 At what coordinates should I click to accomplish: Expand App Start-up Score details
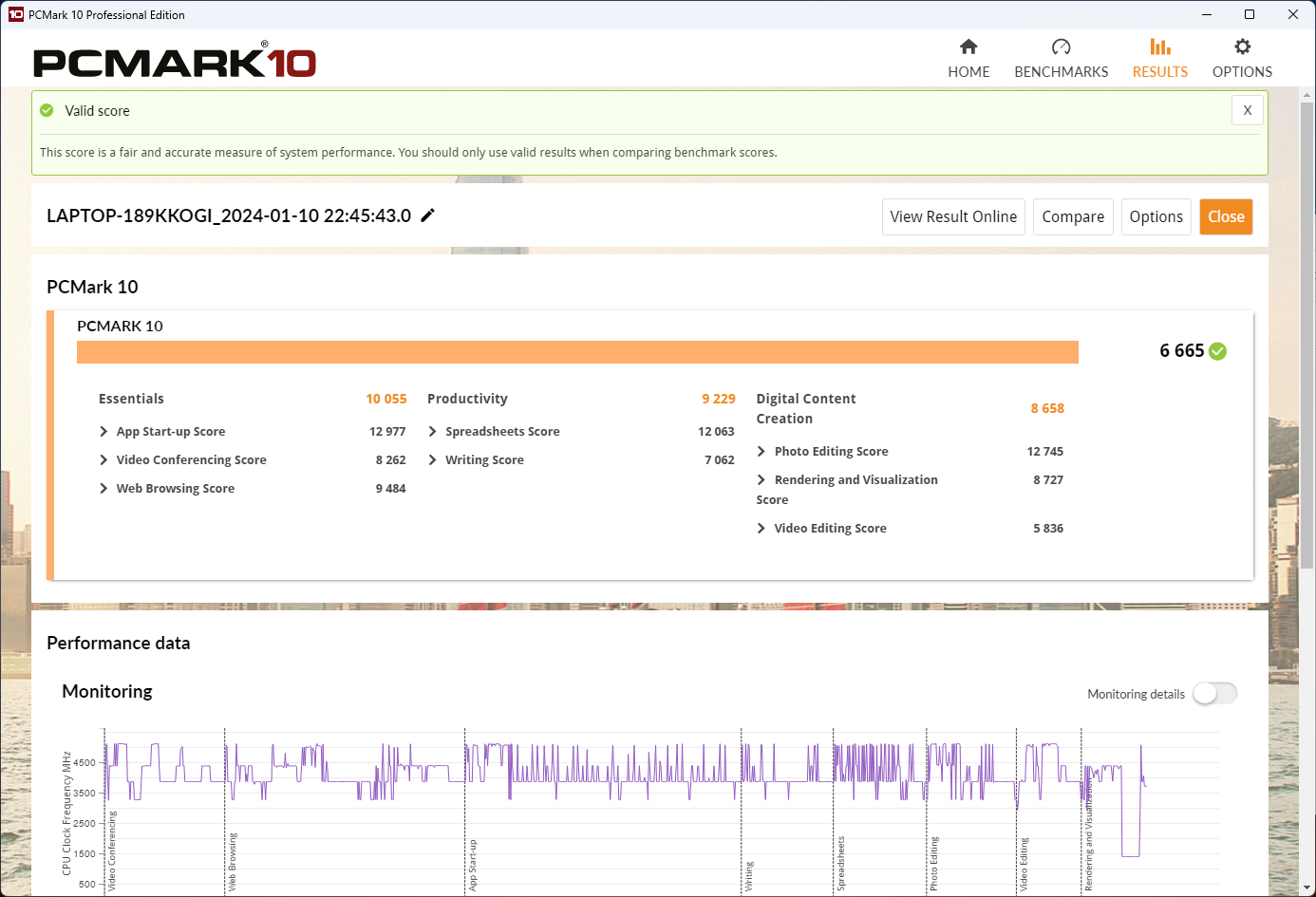[x=103, y=432]
